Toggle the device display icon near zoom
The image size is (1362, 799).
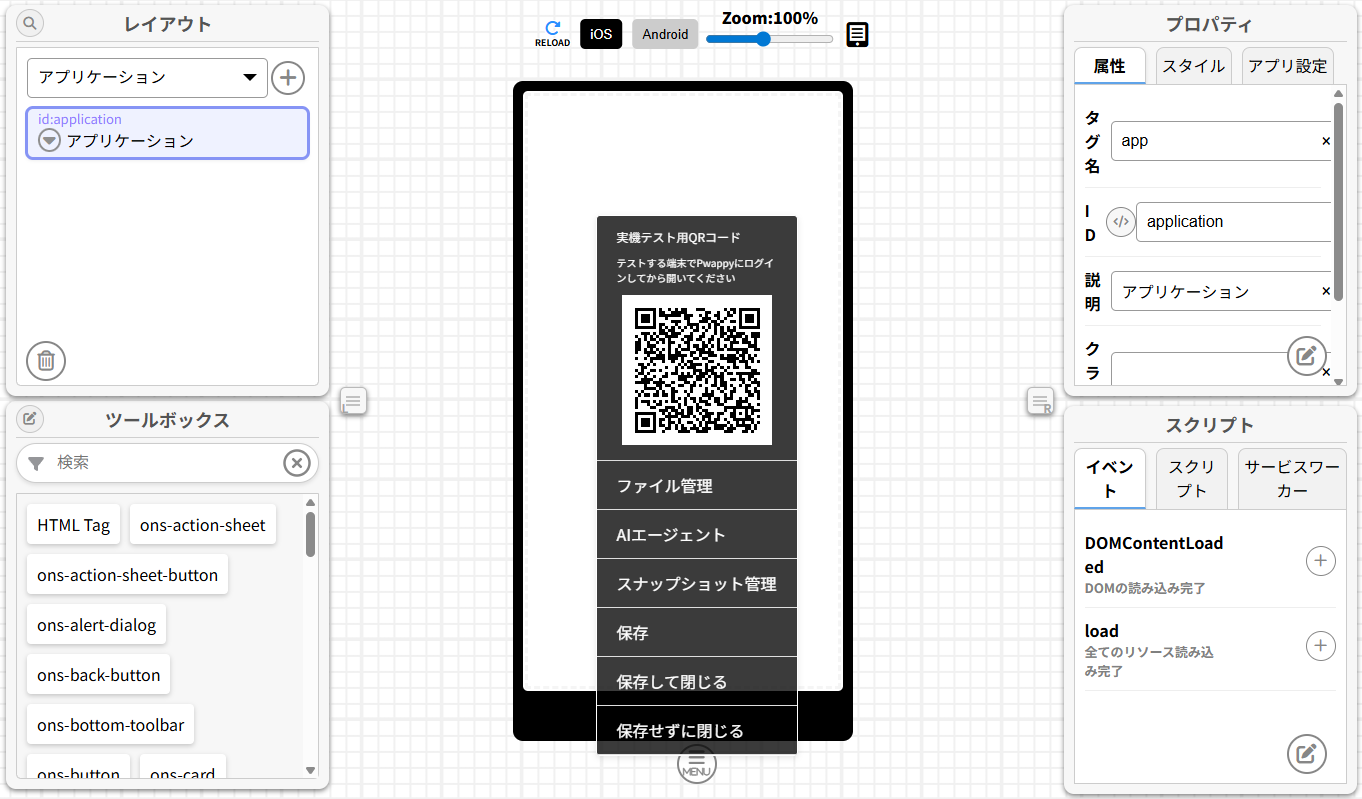point(857,35)
